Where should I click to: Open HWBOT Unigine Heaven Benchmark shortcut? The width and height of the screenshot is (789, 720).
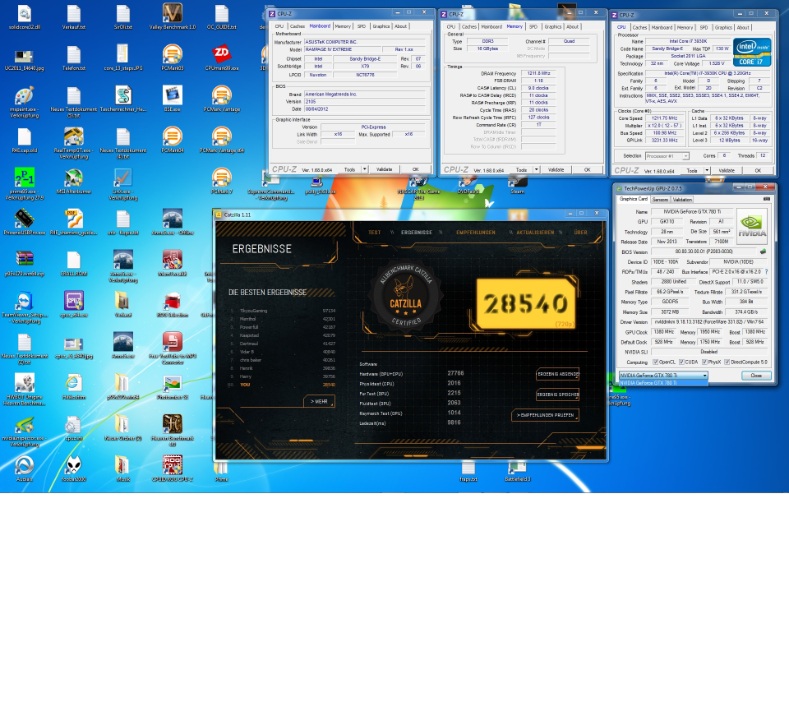coord(24,390)
